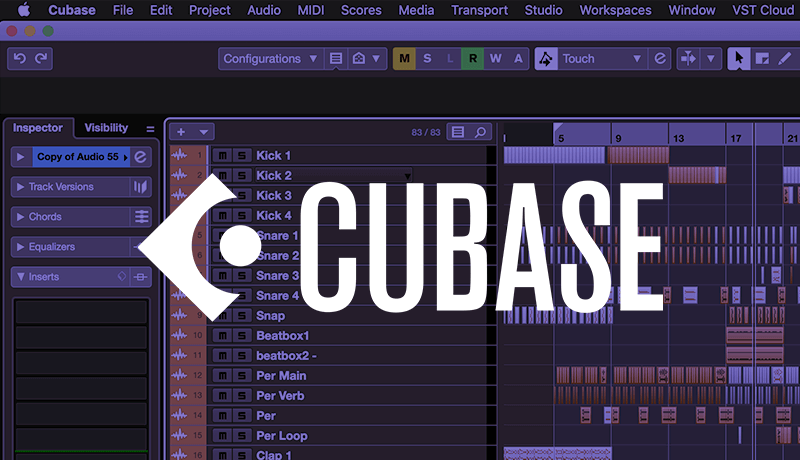800x460 pixels.
Task: Toggle the suspend automation A button
Action: coord(518,59)
